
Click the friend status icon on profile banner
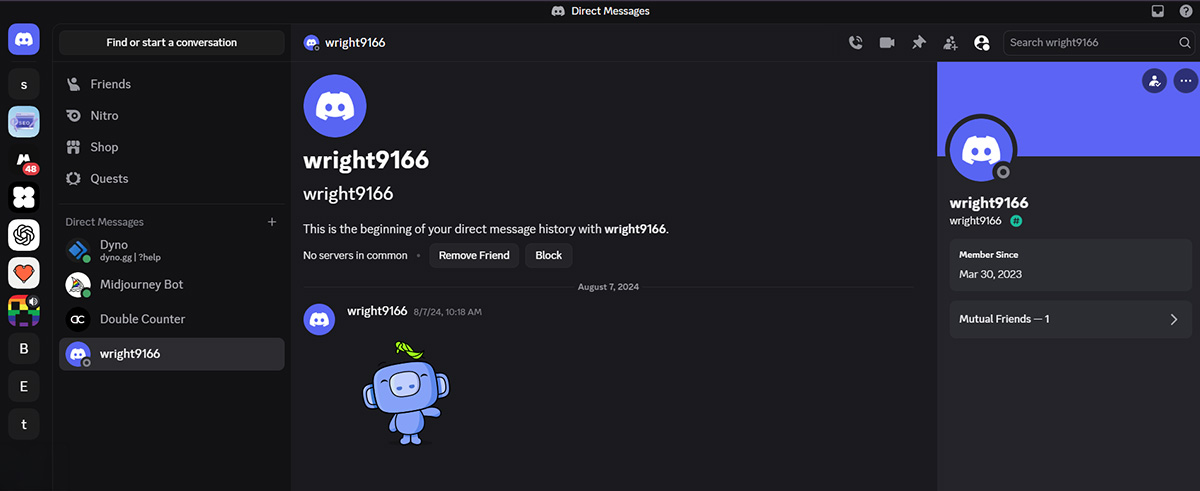1154,81
